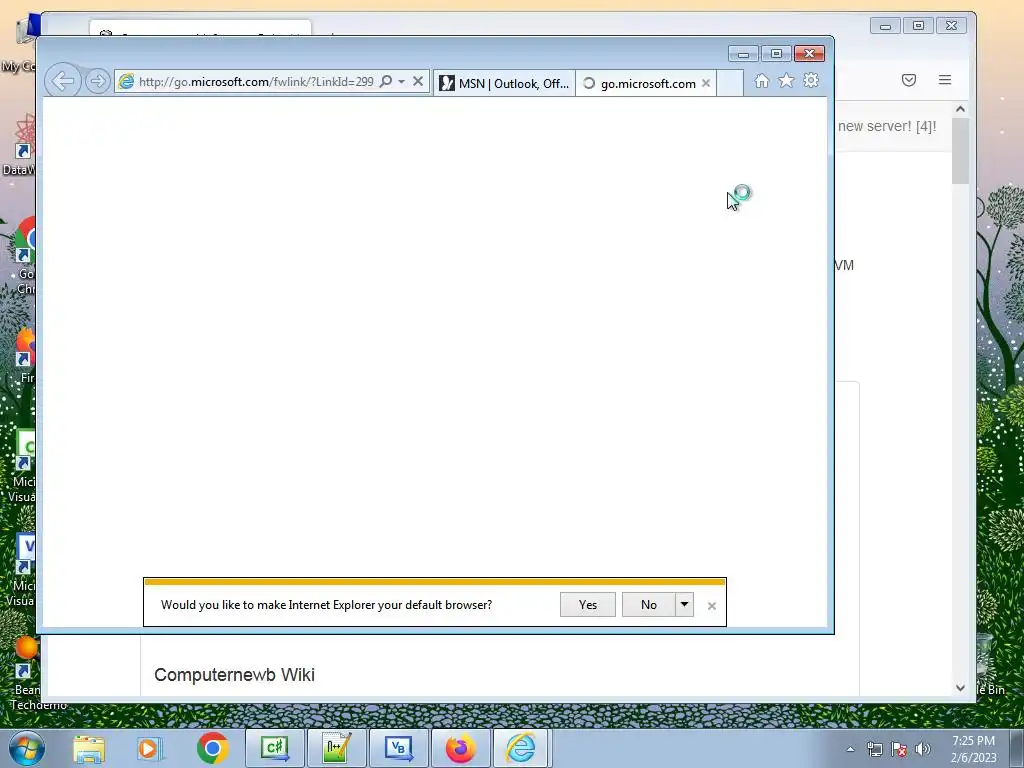Image resolution: width=1024 pixels, height=768 pixels.
Task: Launch Windows Media Player from taskbar
Action: [150, 748]
